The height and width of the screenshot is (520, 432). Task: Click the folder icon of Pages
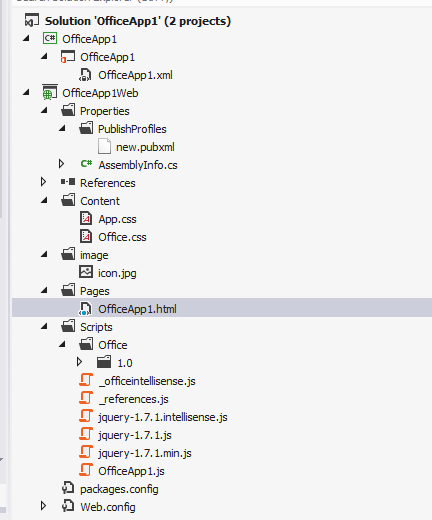(68, 290)
